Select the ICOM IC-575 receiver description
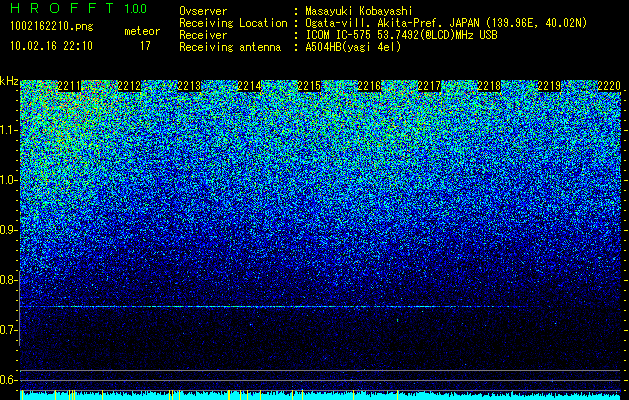This screenshot has width=629, height=400. point(401,35)
